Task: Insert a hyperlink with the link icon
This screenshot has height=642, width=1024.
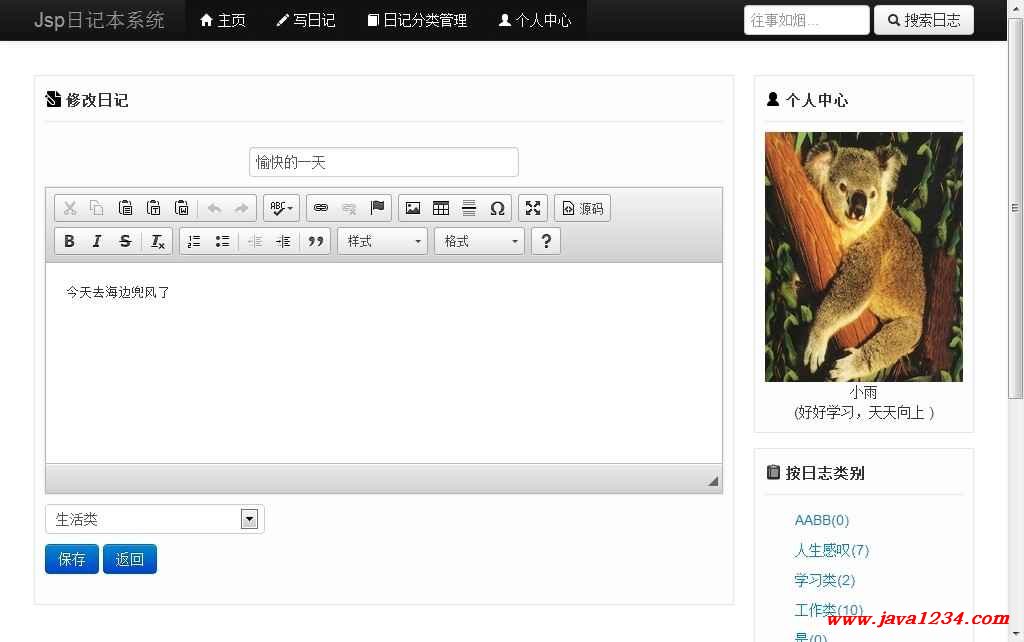Action: pos(321,208)
